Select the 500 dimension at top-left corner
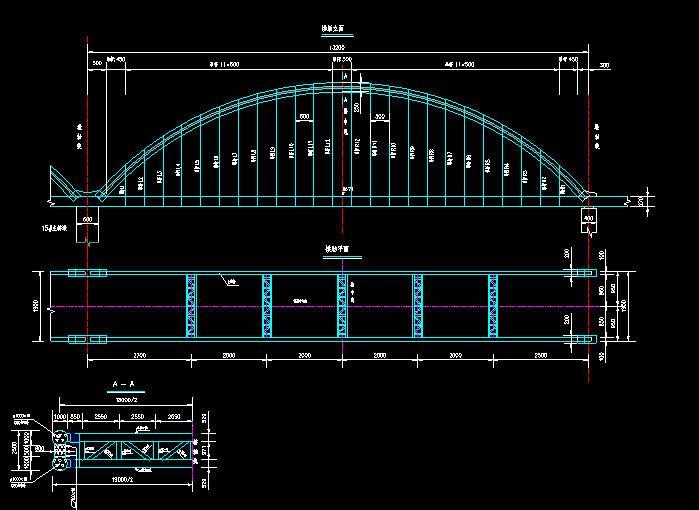Image resolution: width=699 pixels, height=510 pixels. click(97, 64)
